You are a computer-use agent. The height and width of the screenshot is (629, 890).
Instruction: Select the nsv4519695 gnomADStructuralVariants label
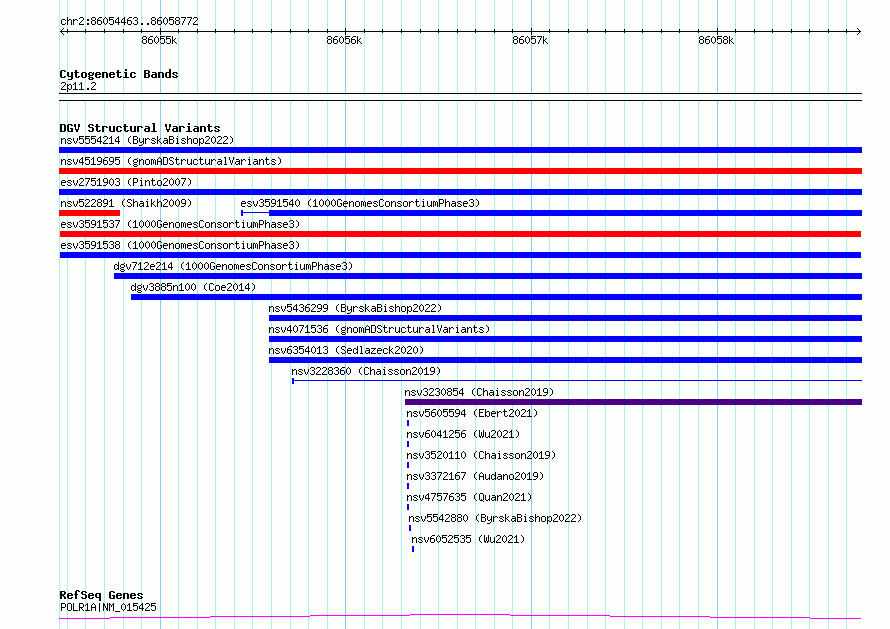171,161
